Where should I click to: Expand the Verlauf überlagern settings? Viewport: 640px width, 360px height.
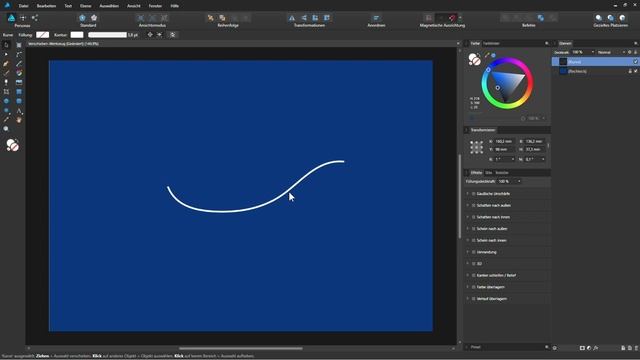pyautogui.click(x=468, y=299)
